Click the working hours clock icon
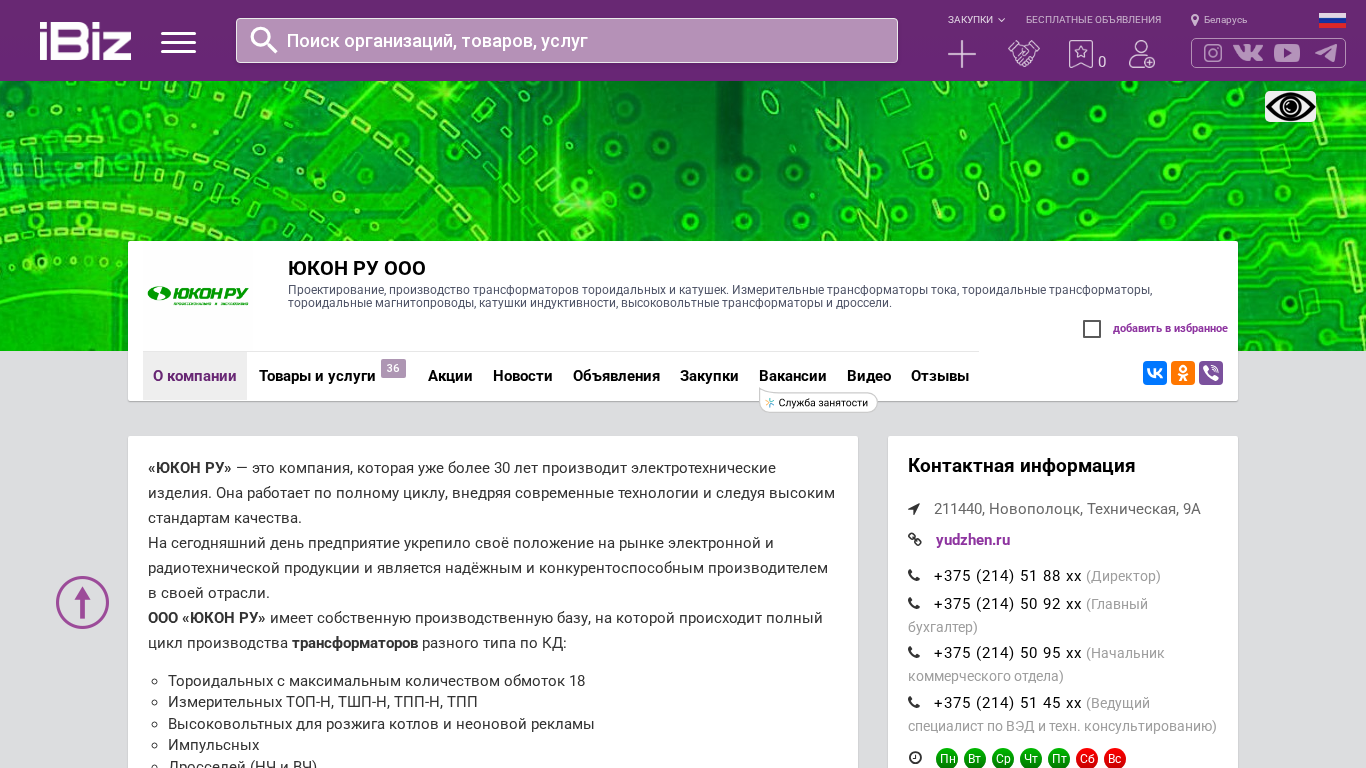 [x=915, y=758]
